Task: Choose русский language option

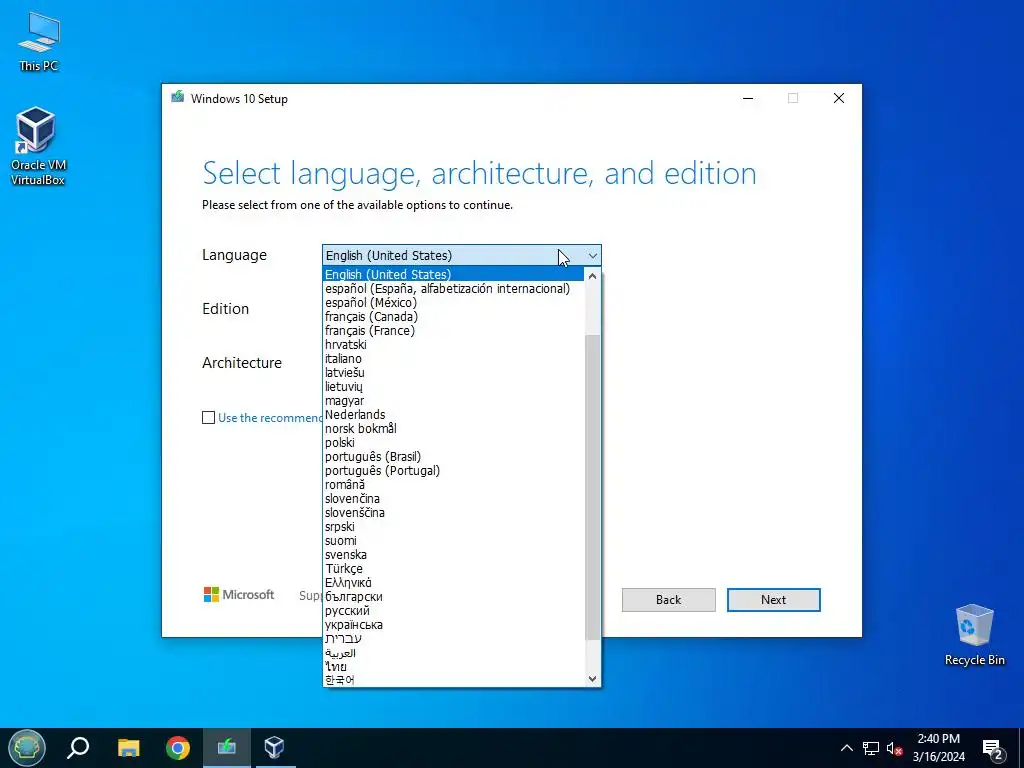Action: click(x=454, y=611)
